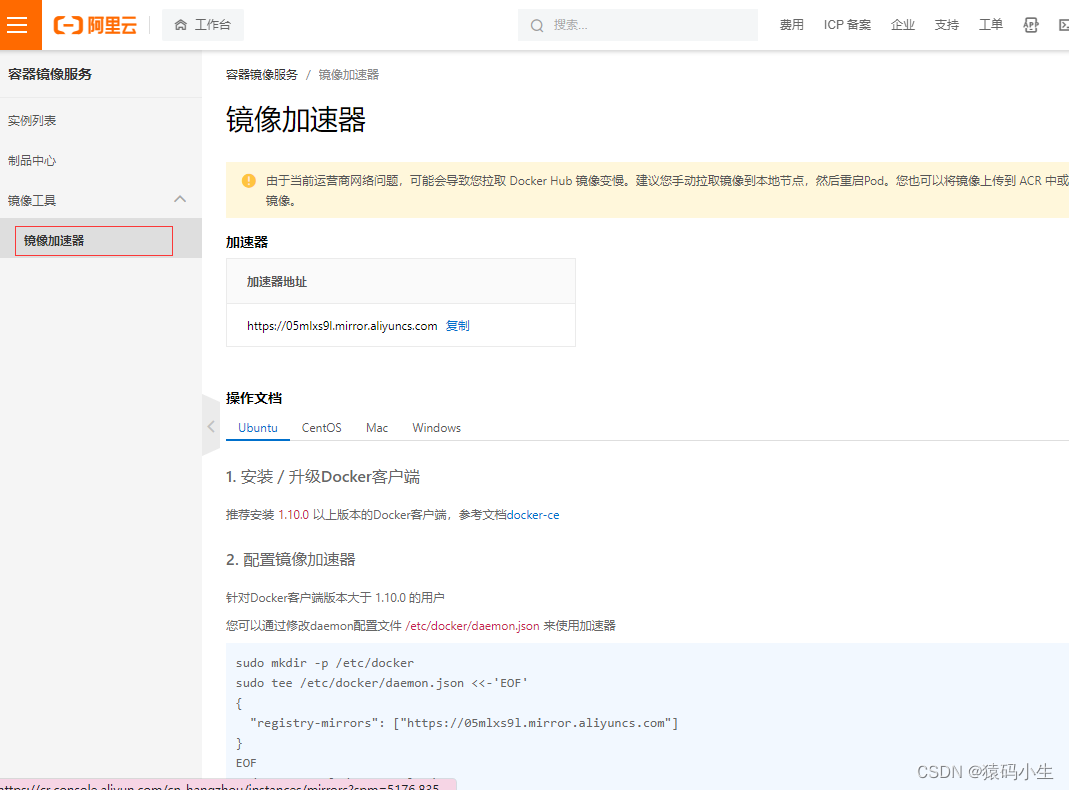This screenshot has height=790, width=1069.
Task: Click the search magnifier icon
Action: [537, 26]
